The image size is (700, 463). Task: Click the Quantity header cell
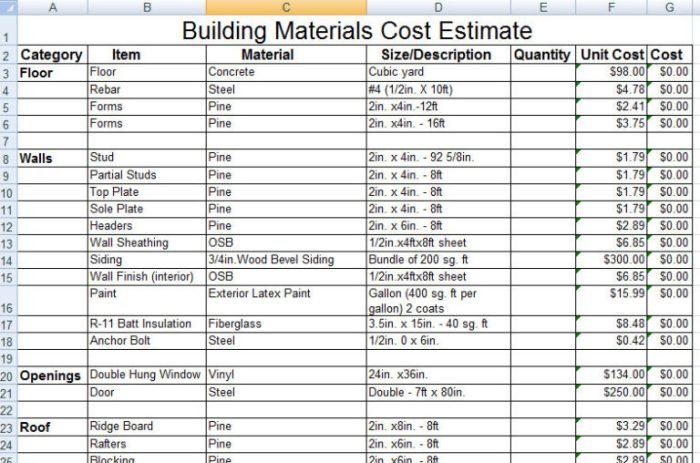(x=543, y=54)
